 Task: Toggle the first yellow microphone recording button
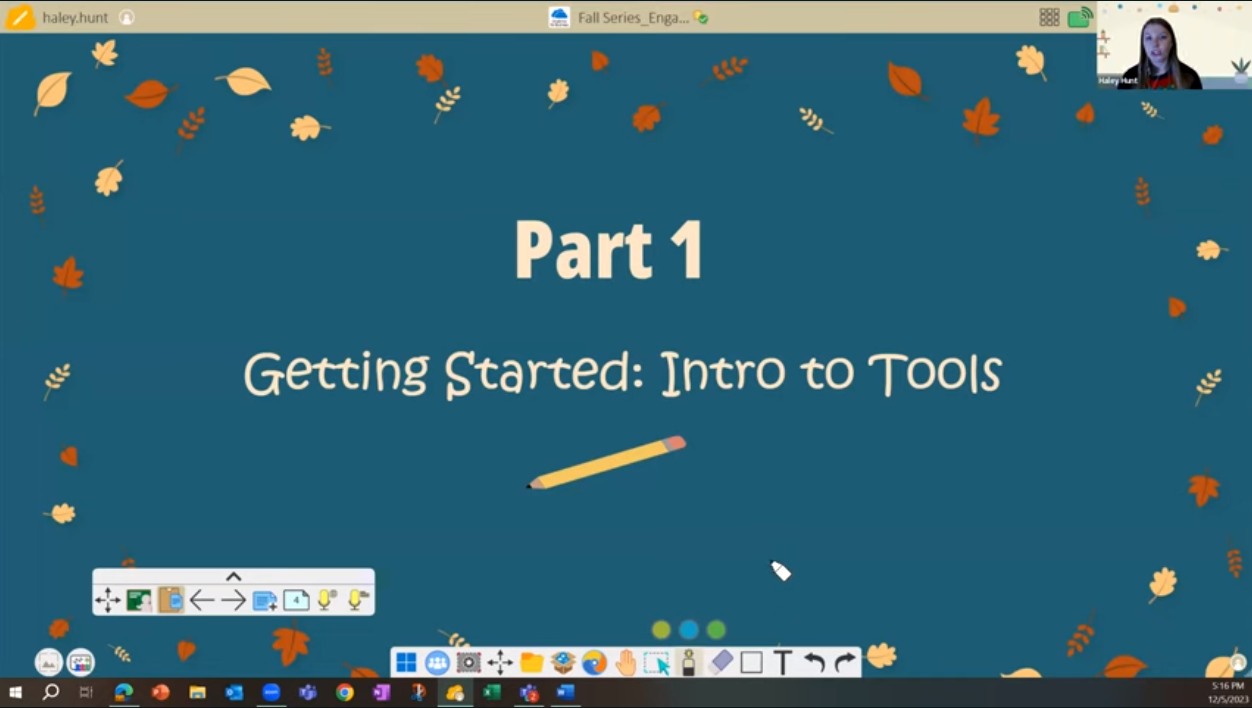click(x=326, y=600)
